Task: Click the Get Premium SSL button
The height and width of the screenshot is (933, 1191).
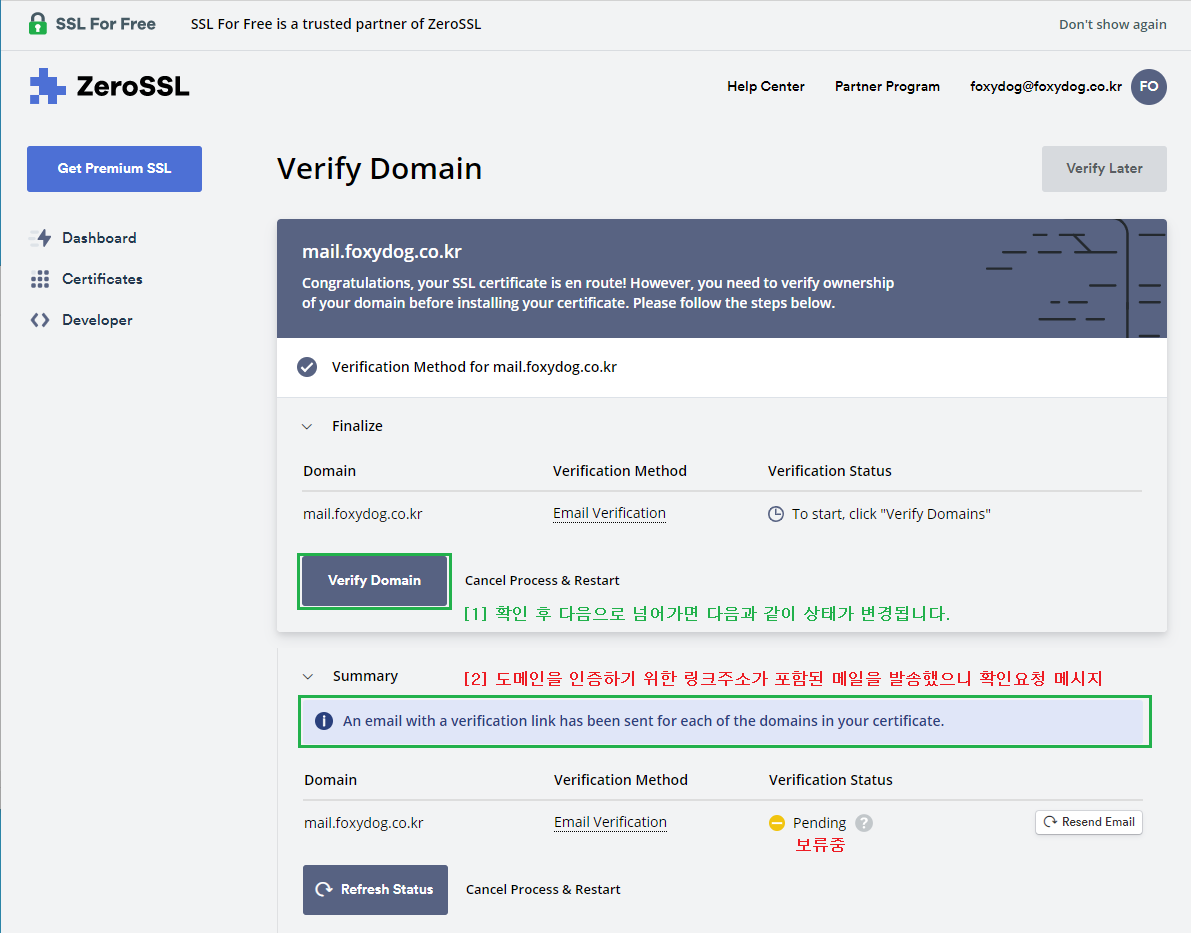Action: 115,169
